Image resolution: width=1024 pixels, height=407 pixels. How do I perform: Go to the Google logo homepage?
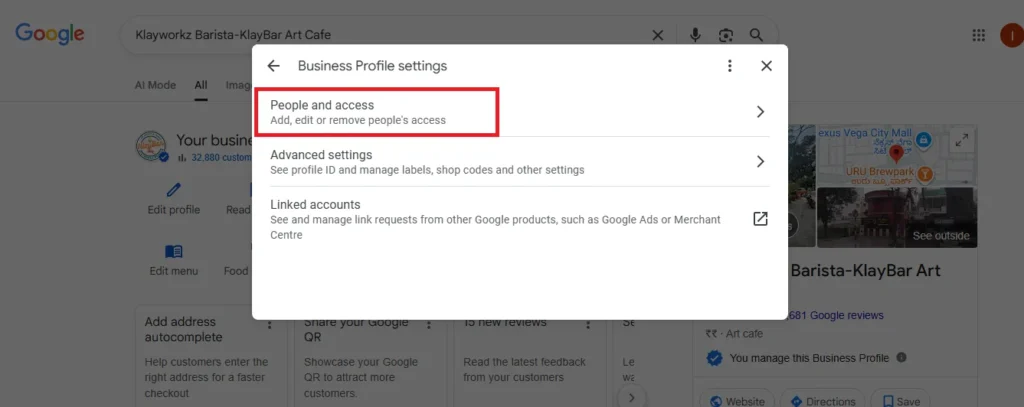[49, 35]
